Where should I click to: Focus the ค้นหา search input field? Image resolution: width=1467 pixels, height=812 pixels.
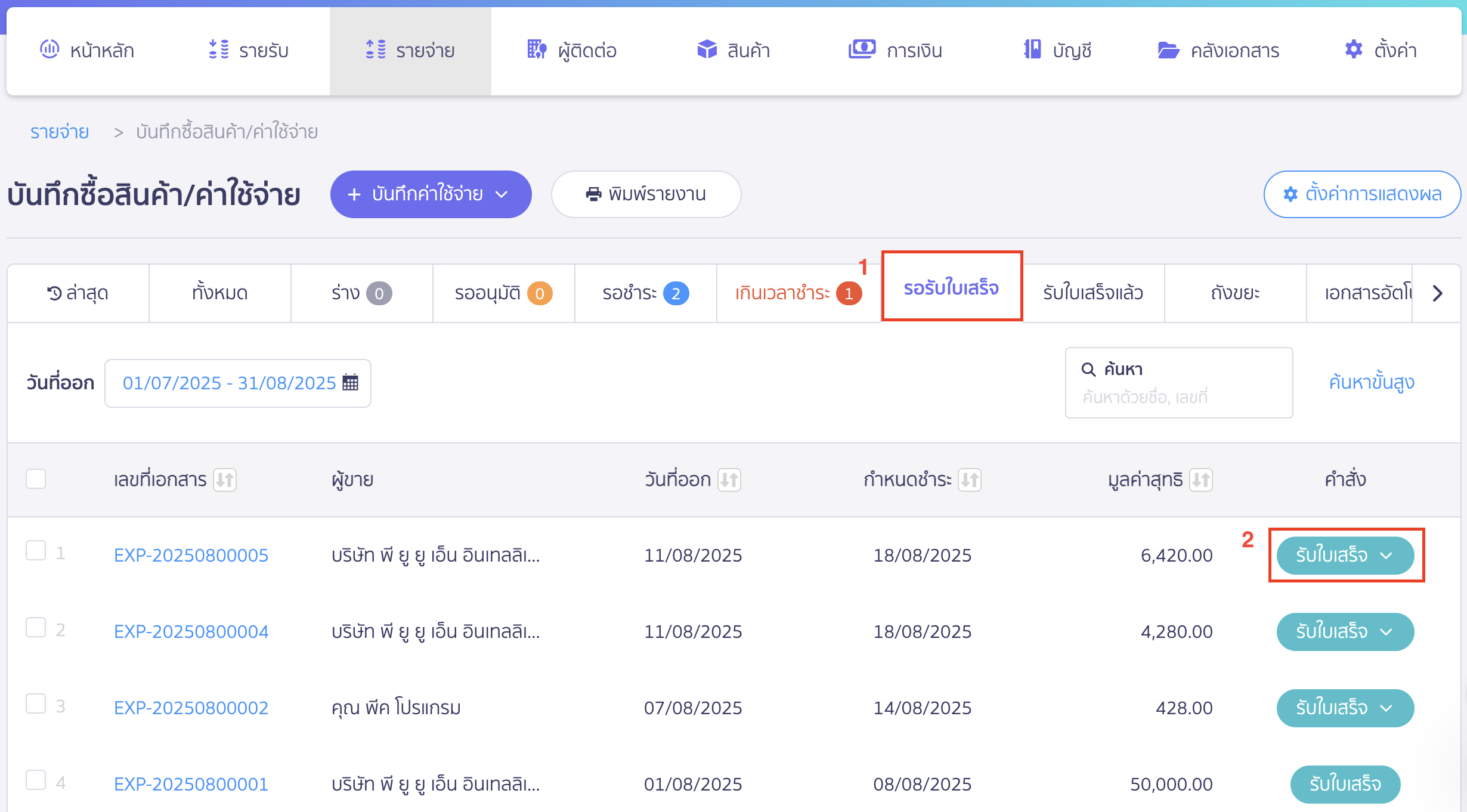1179,383
